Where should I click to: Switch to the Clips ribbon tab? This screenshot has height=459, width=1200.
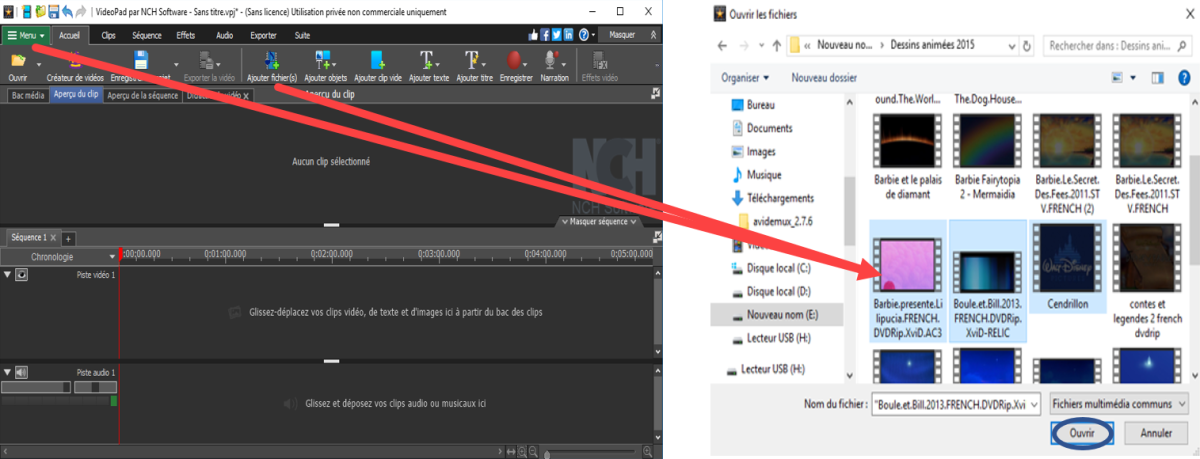(x=108, y=35)
